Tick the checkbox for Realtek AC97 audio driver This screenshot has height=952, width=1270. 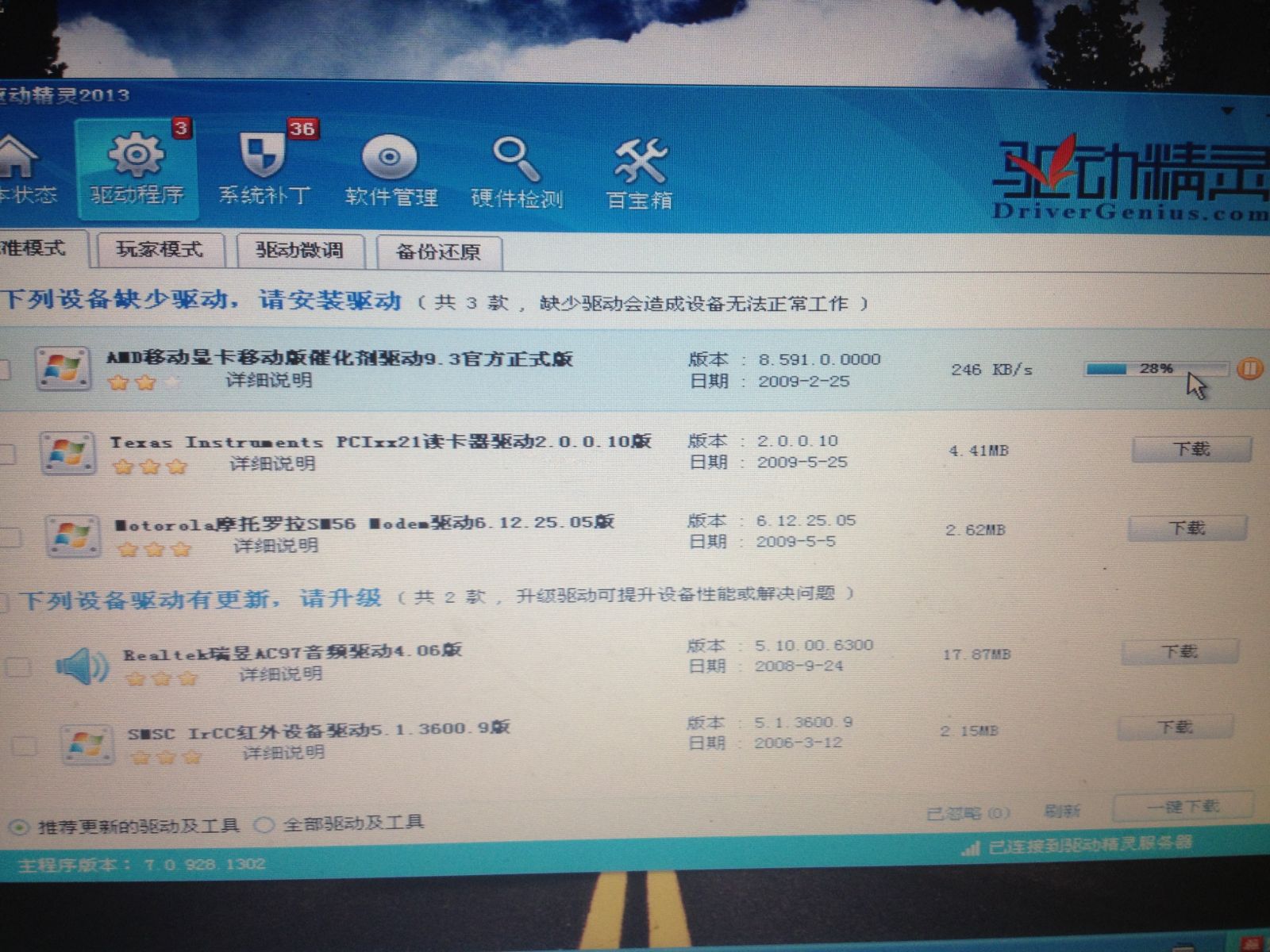17,666
